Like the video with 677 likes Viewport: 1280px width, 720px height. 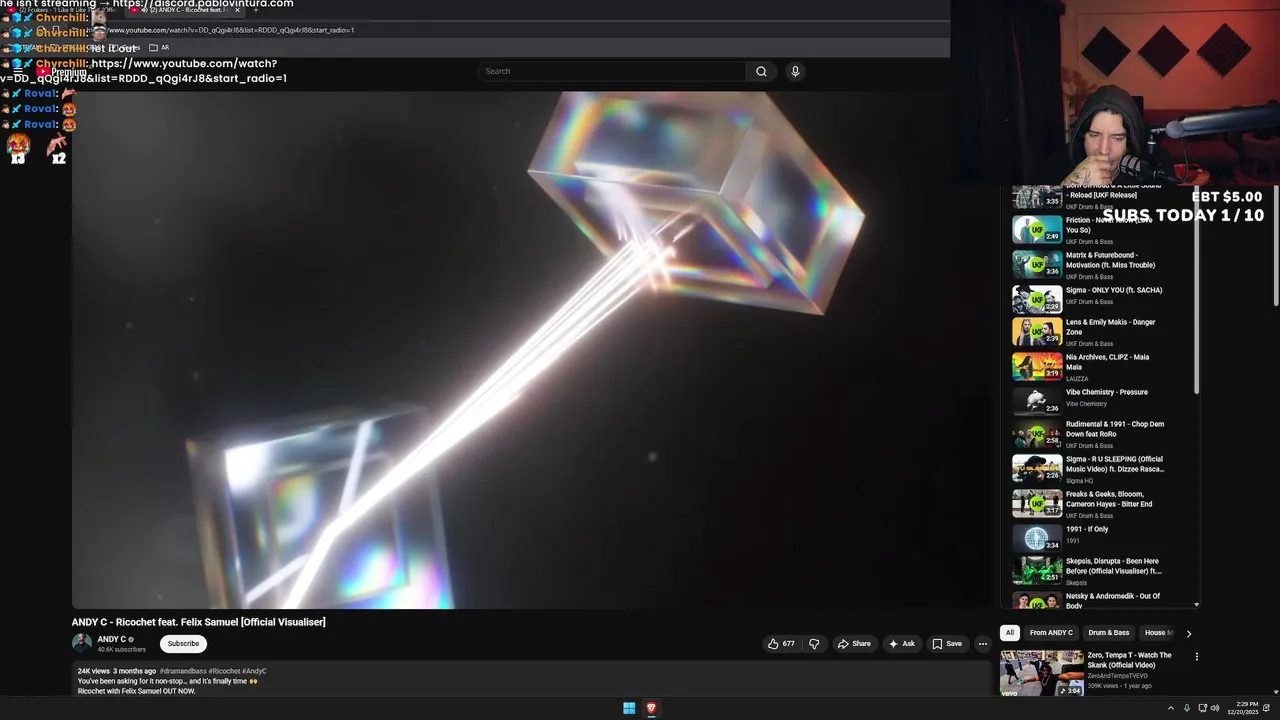[781, 644]
